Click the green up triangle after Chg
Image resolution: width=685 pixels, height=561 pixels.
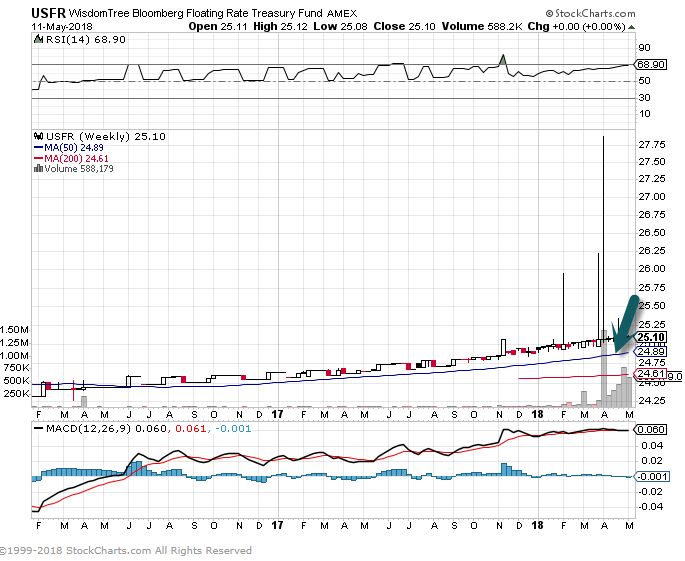631,27
